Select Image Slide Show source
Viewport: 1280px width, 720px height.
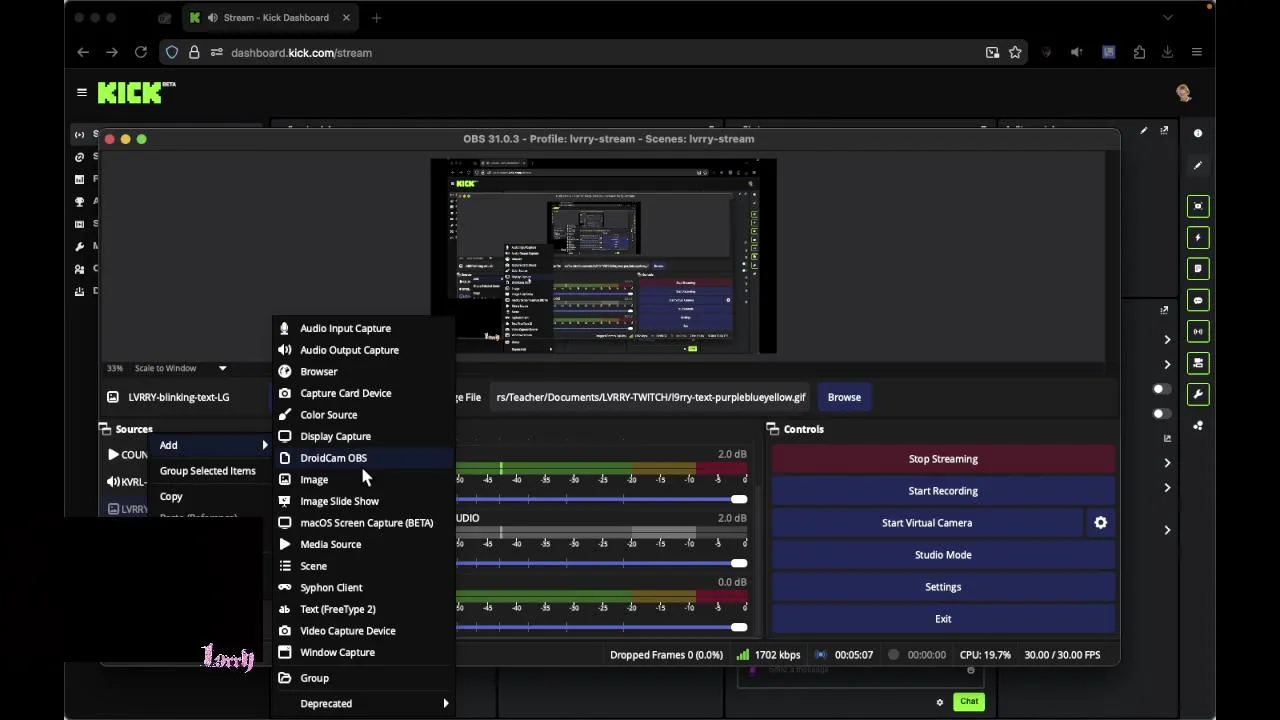pos(362,501)
